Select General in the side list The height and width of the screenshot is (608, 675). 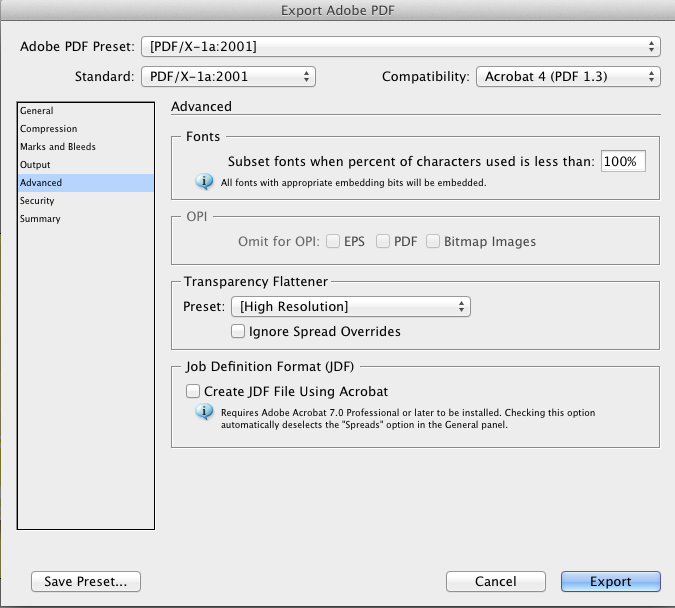point(86,111)
